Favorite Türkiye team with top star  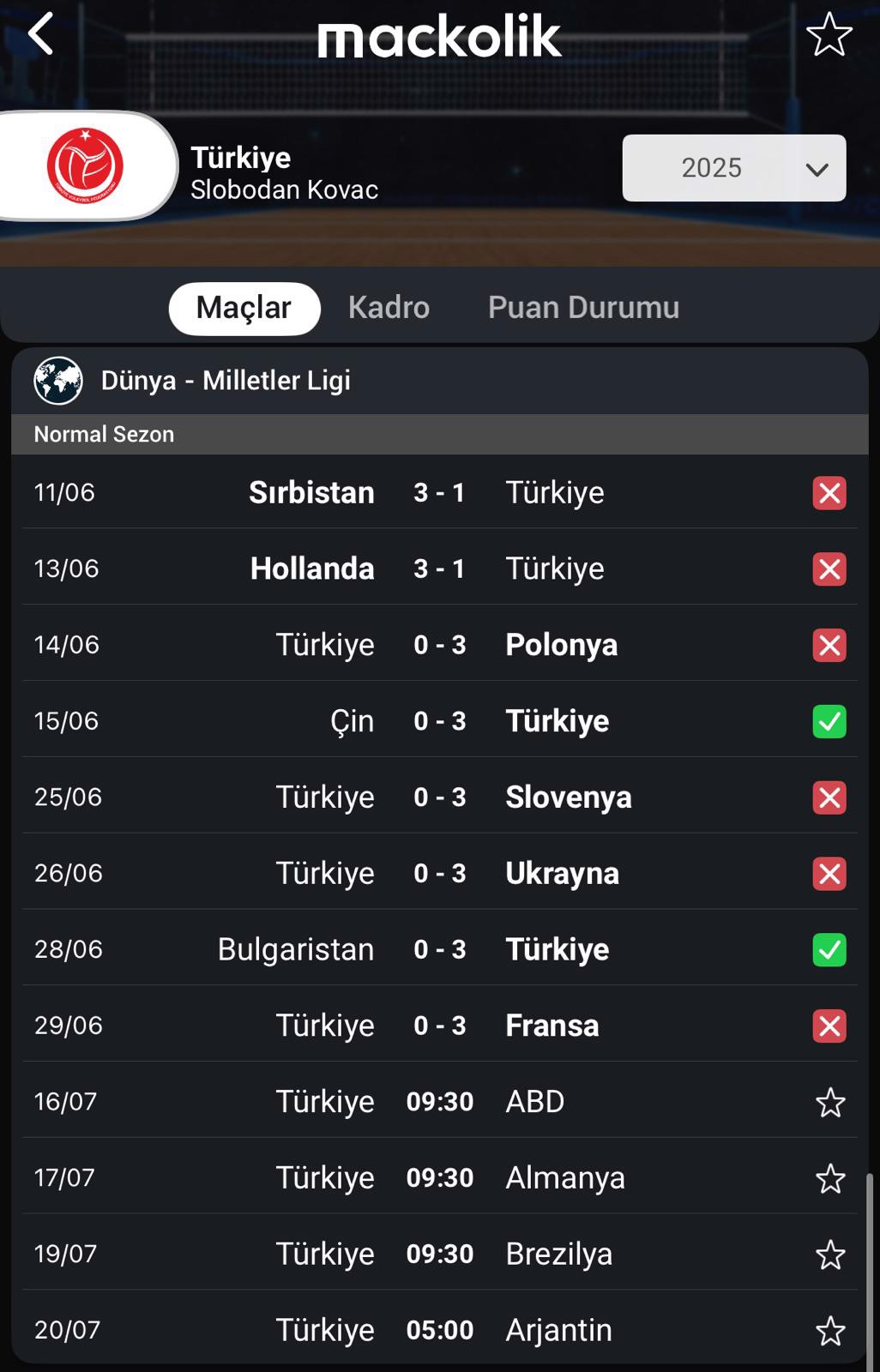point(829,34)
